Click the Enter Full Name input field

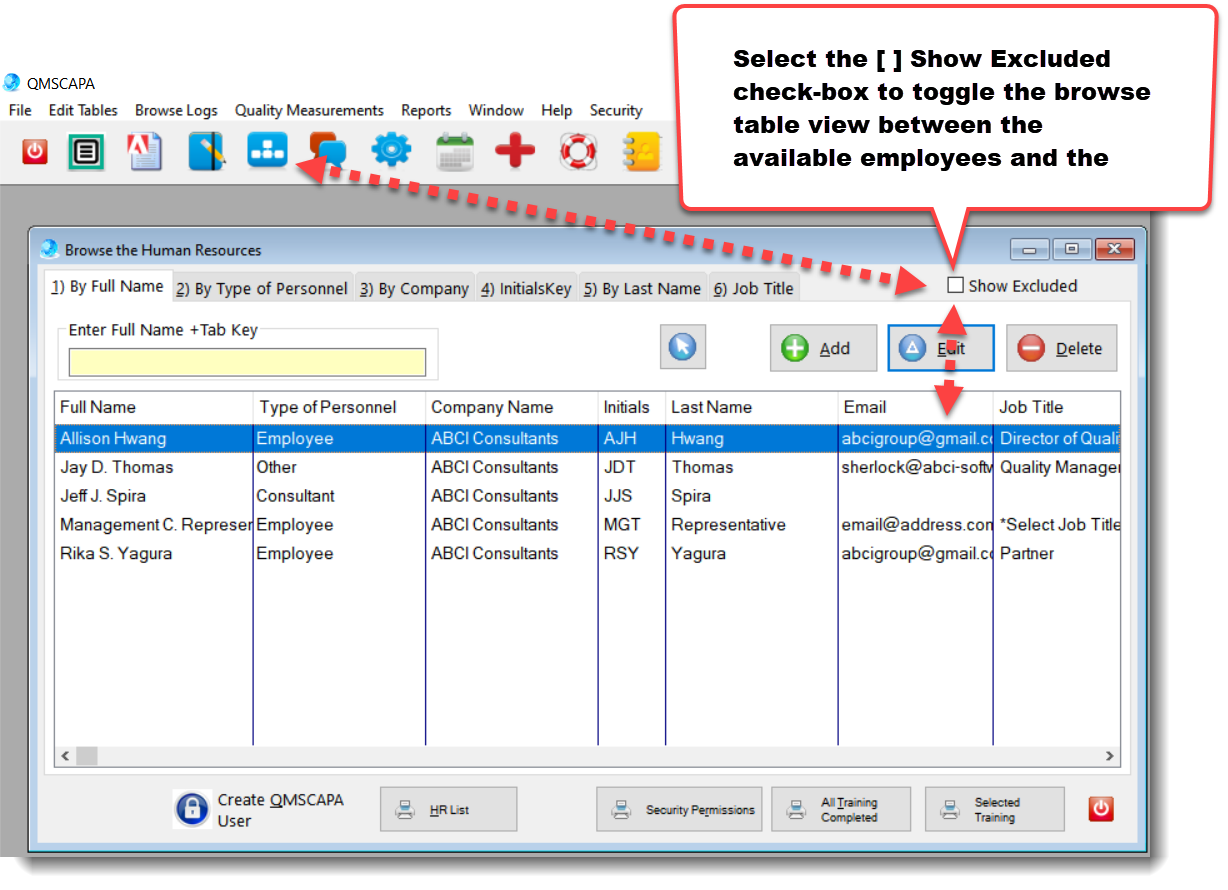point(247,362)
